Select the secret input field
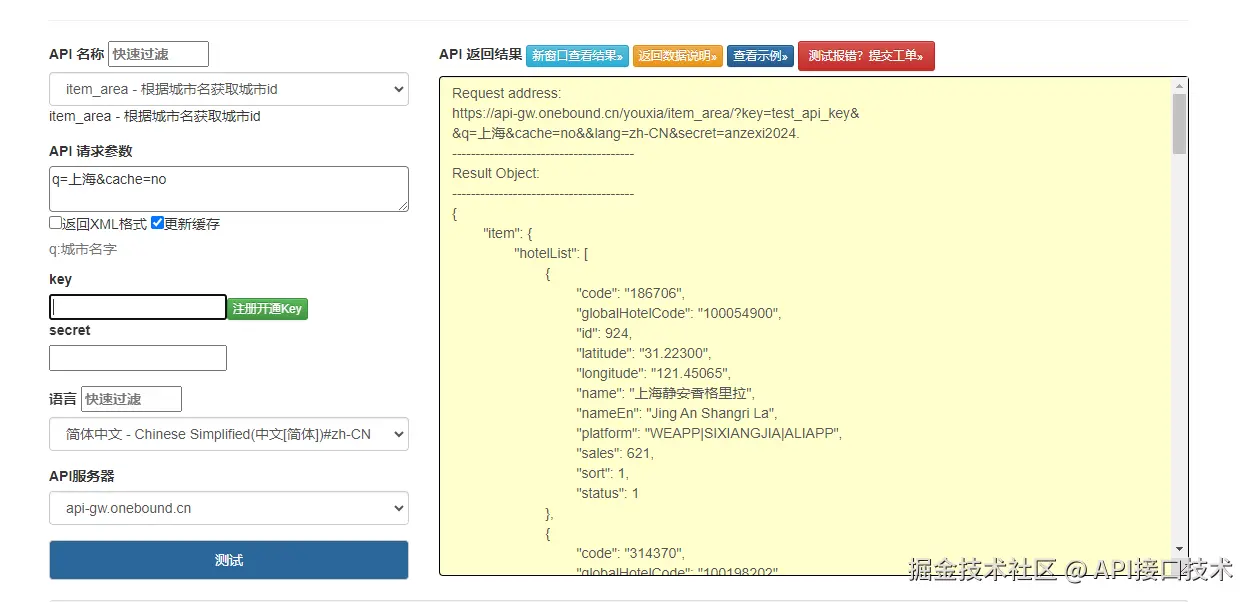 tap(138, 358)
